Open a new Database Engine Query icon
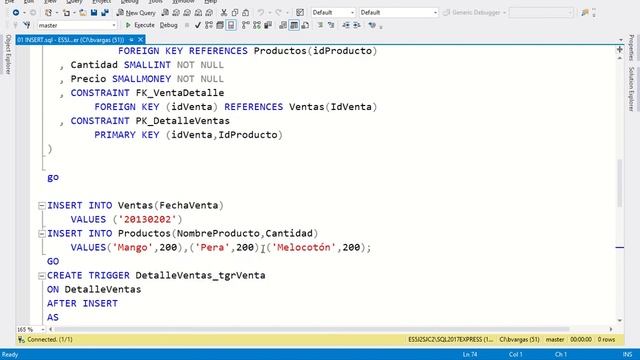 coord(165,13)
